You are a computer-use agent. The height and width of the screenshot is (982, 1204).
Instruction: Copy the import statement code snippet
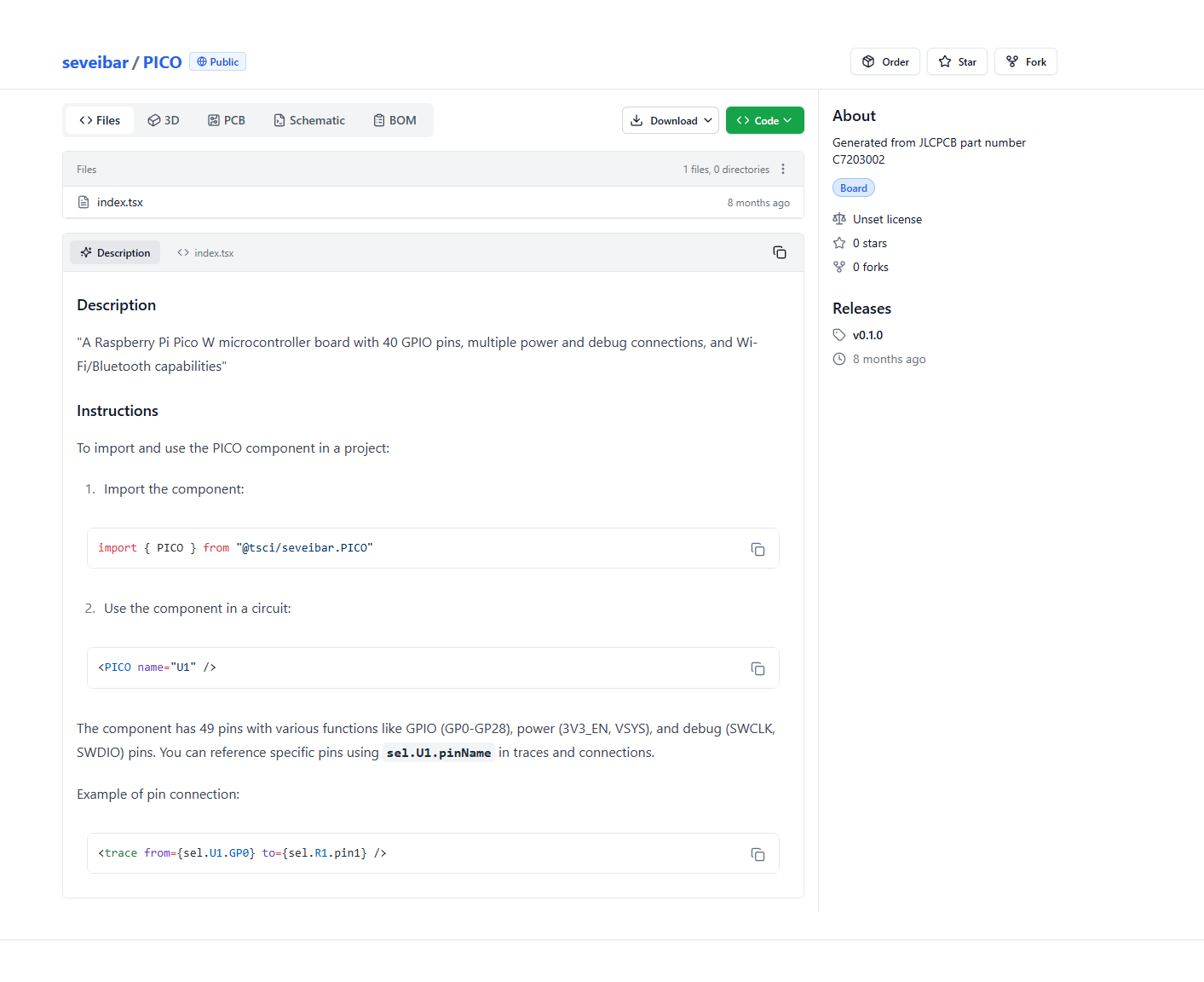click(758, 549)
